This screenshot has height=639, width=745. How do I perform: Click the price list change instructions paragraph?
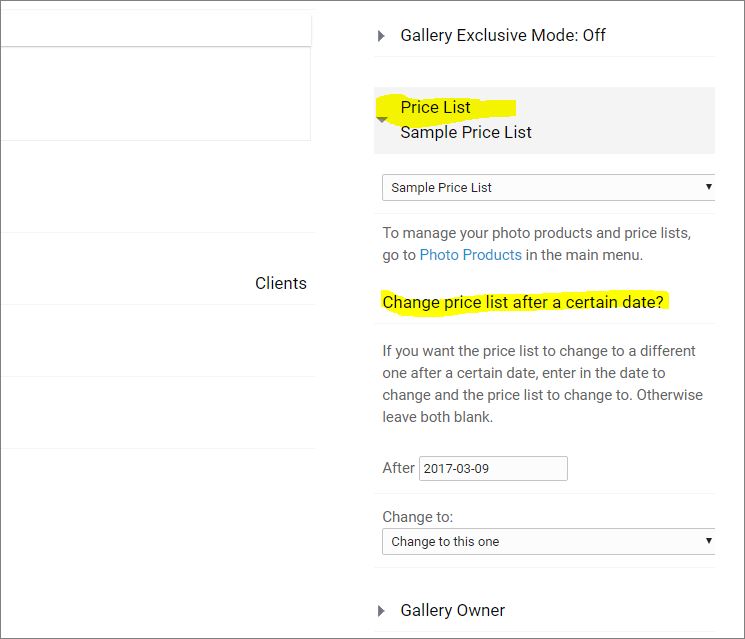(x=542, y=384)
